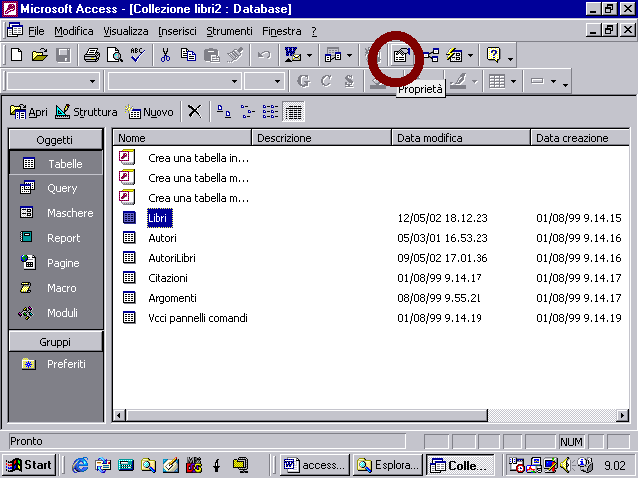This screenshot has height=478, width=638.
Task: Open the Strumenti menu
Action: coord(229,31)
